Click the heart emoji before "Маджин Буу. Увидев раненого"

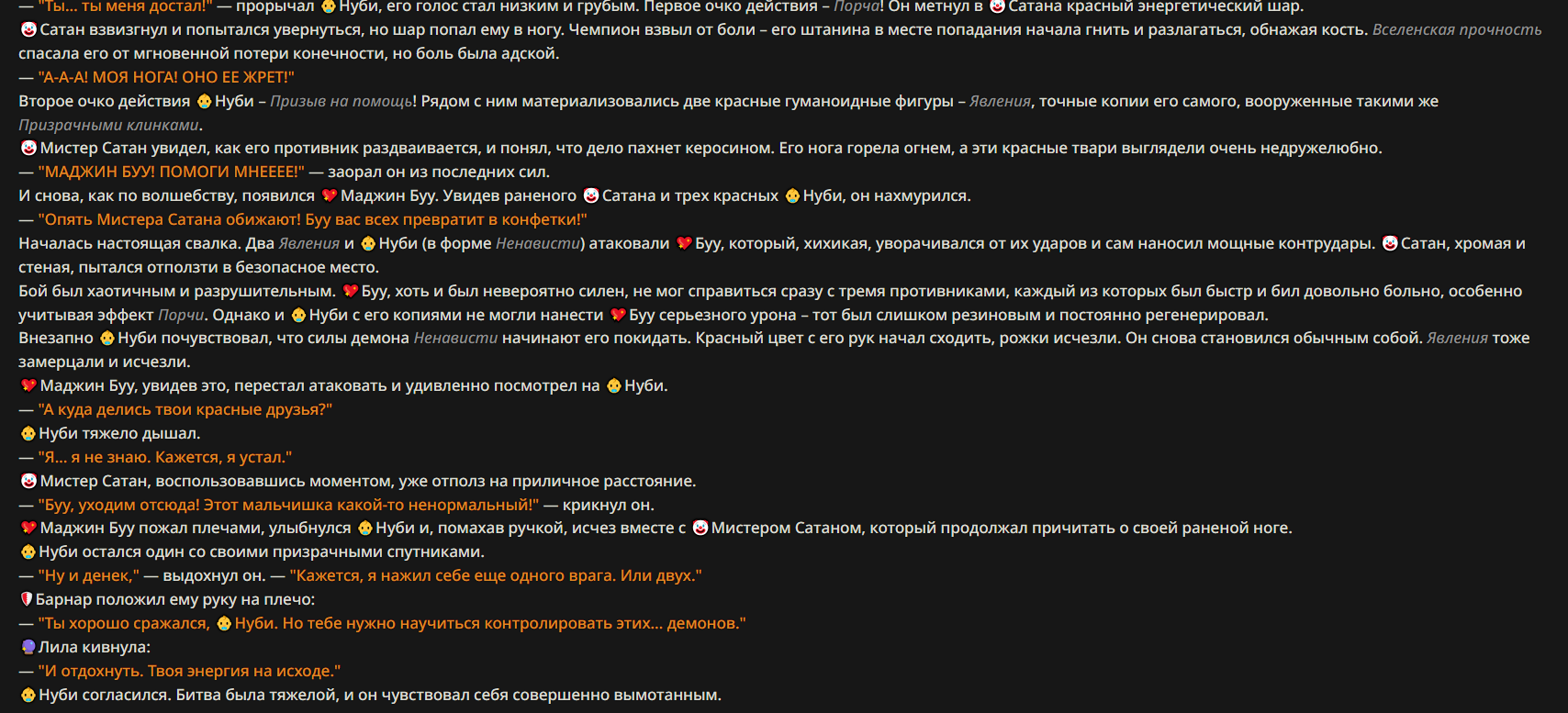329,195
